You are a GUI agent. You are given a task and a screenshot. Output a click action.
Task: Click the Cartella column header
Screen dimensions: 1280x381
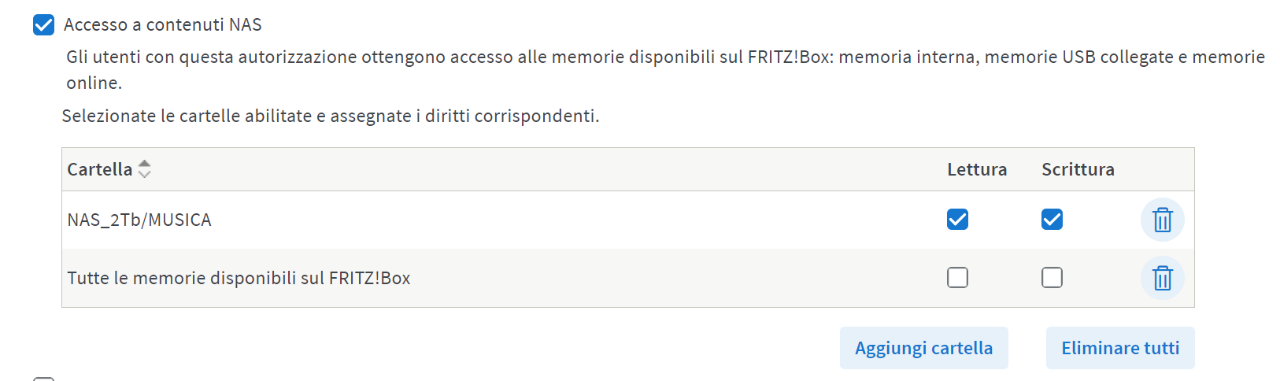point(99,170)
